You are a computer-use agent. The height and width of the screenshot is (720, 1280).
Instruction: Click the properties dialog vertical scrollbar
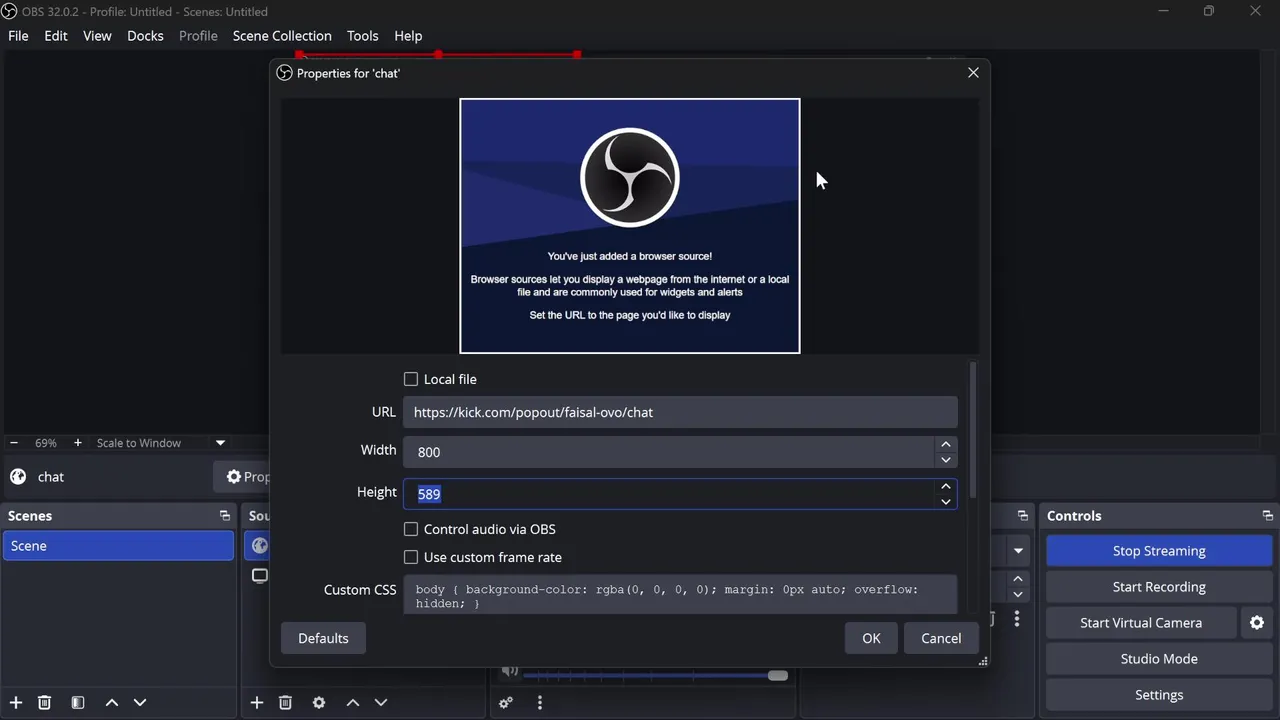point(973,432)
